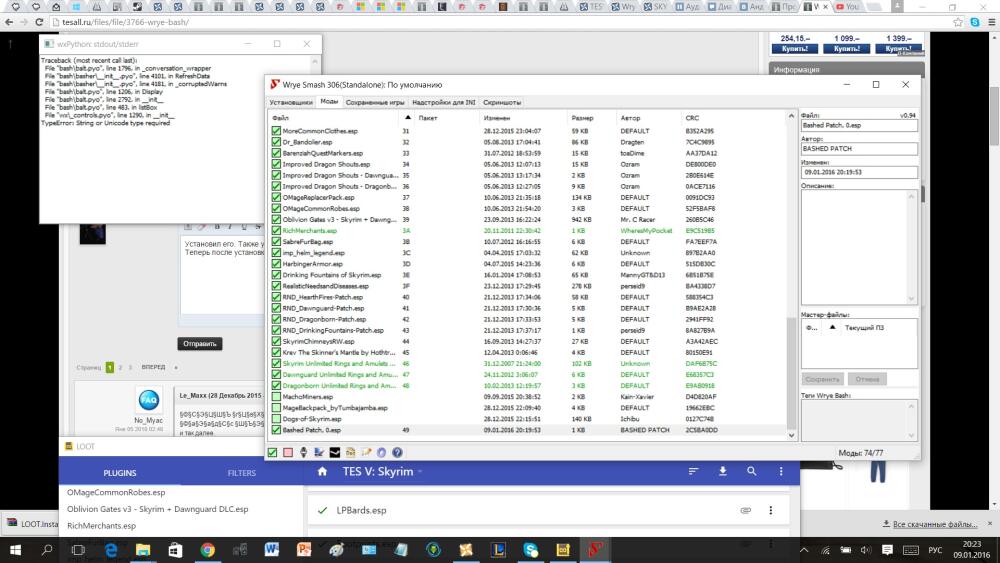Click the 254,15 Купить button in the ad
The image size is (1000, 563).
pyautogui.click(x=795, y=48)
